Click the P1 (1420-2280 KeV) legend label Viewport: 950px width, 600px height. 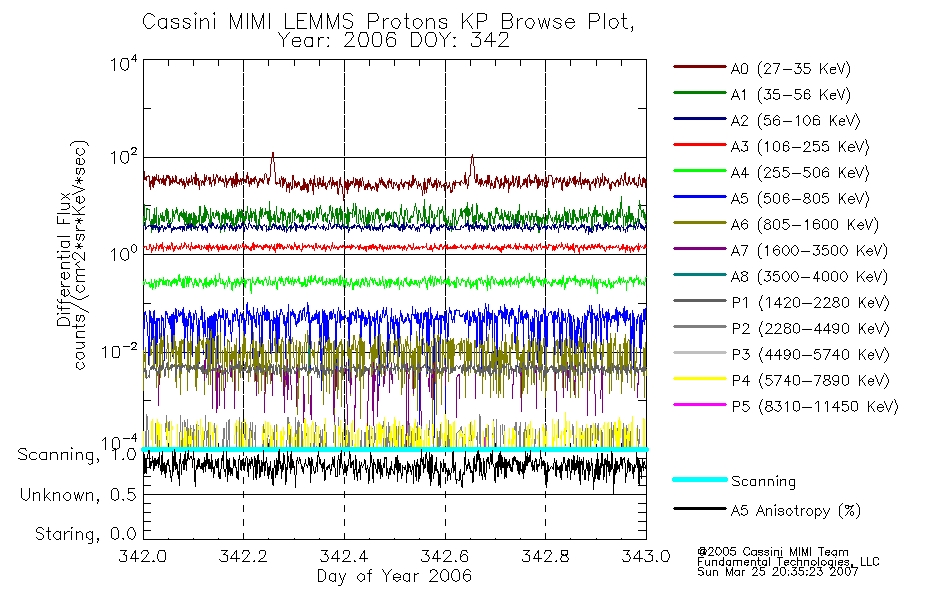pyautogui.click(x=810, y=303)
